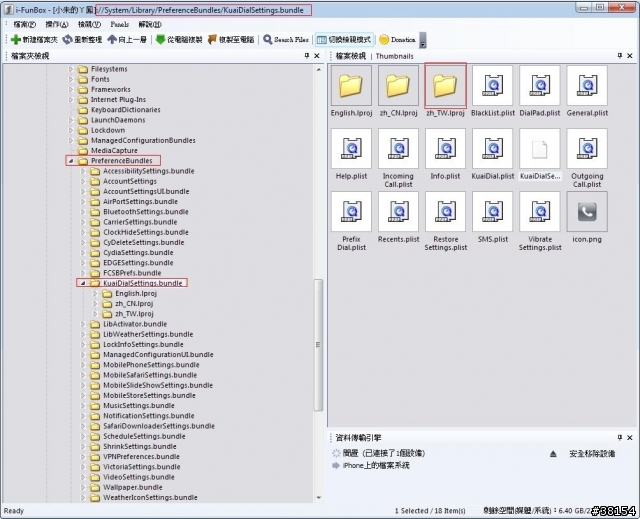Select the English.lproj folder thumbnail
This screenshot has height=519, width=640.
tap(351, 85)
